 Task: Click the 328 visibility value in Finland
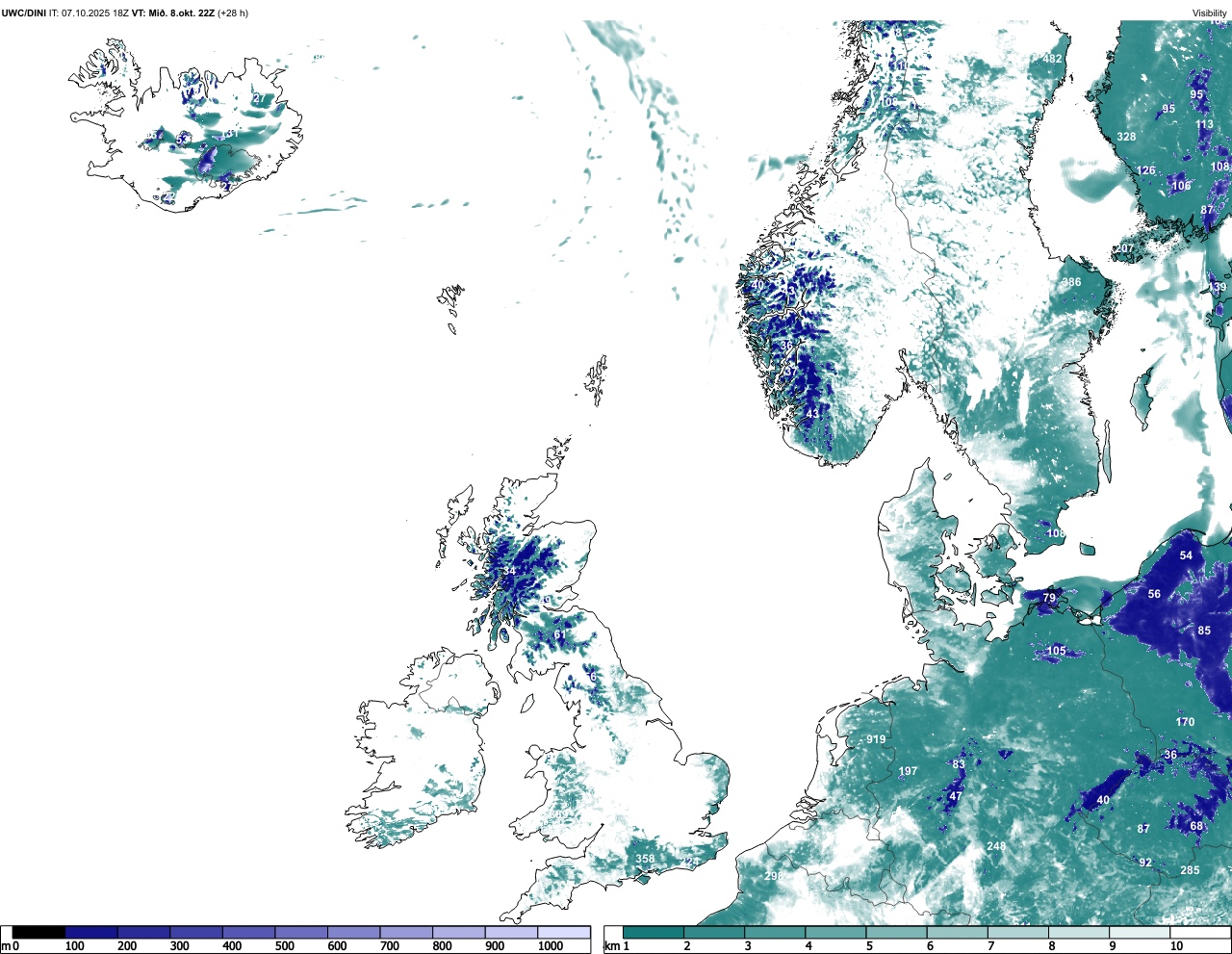(1126, 137)
